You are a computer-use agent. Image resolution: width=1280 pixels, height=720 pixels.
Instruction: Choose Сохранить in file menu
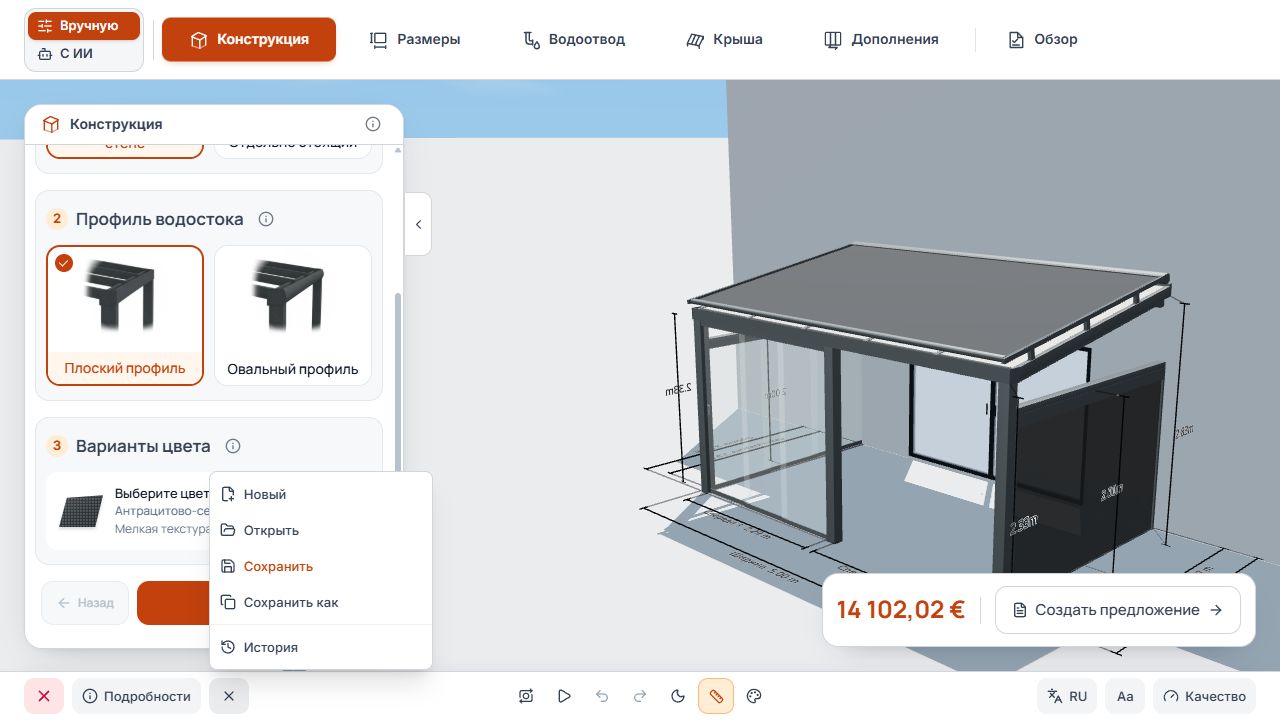321,566
